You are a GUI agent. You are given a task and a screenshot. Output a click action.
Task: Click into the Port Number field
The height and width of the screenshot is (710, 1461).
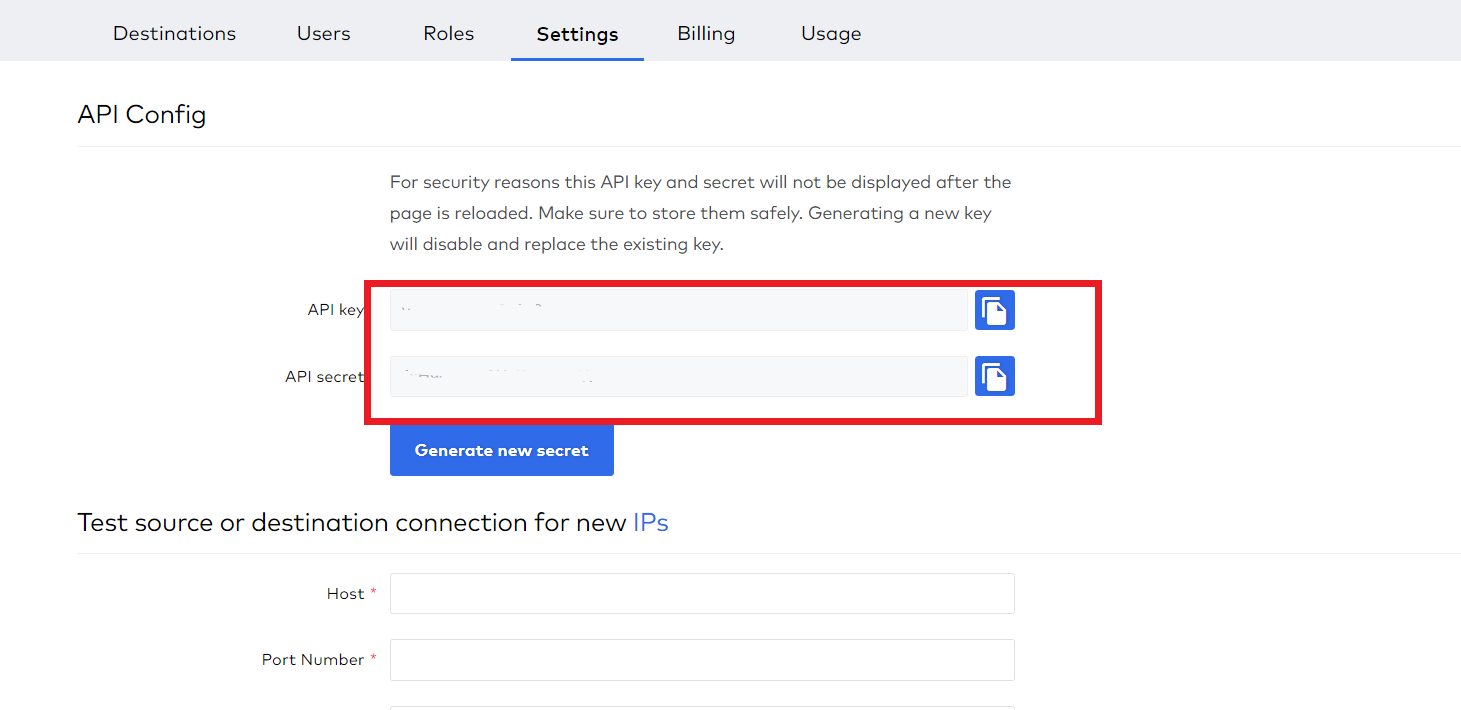(x=702, y=659)
